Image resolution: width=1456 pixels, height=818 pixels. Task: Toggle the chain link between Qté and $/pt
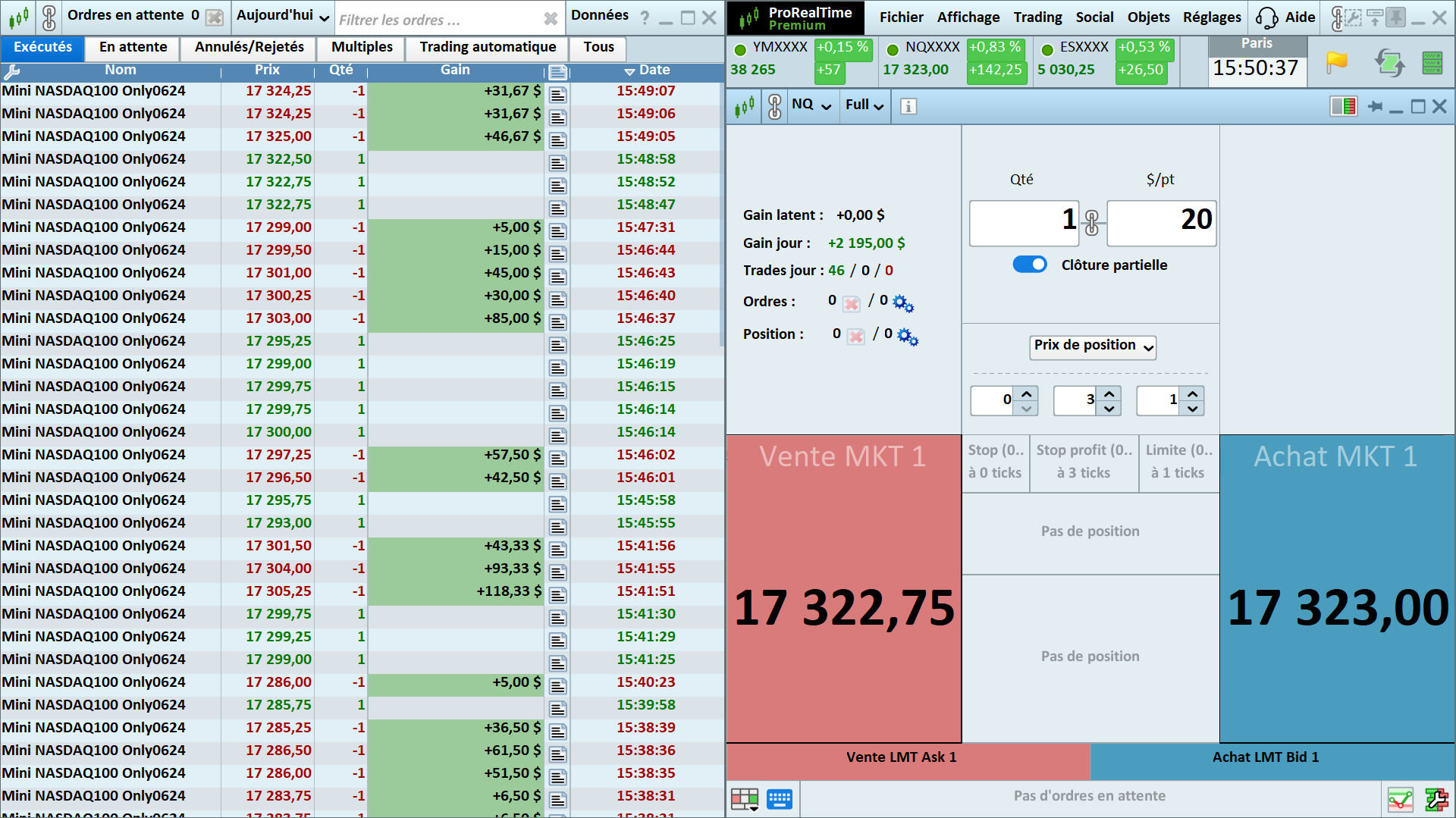[x=1092, y=223]
